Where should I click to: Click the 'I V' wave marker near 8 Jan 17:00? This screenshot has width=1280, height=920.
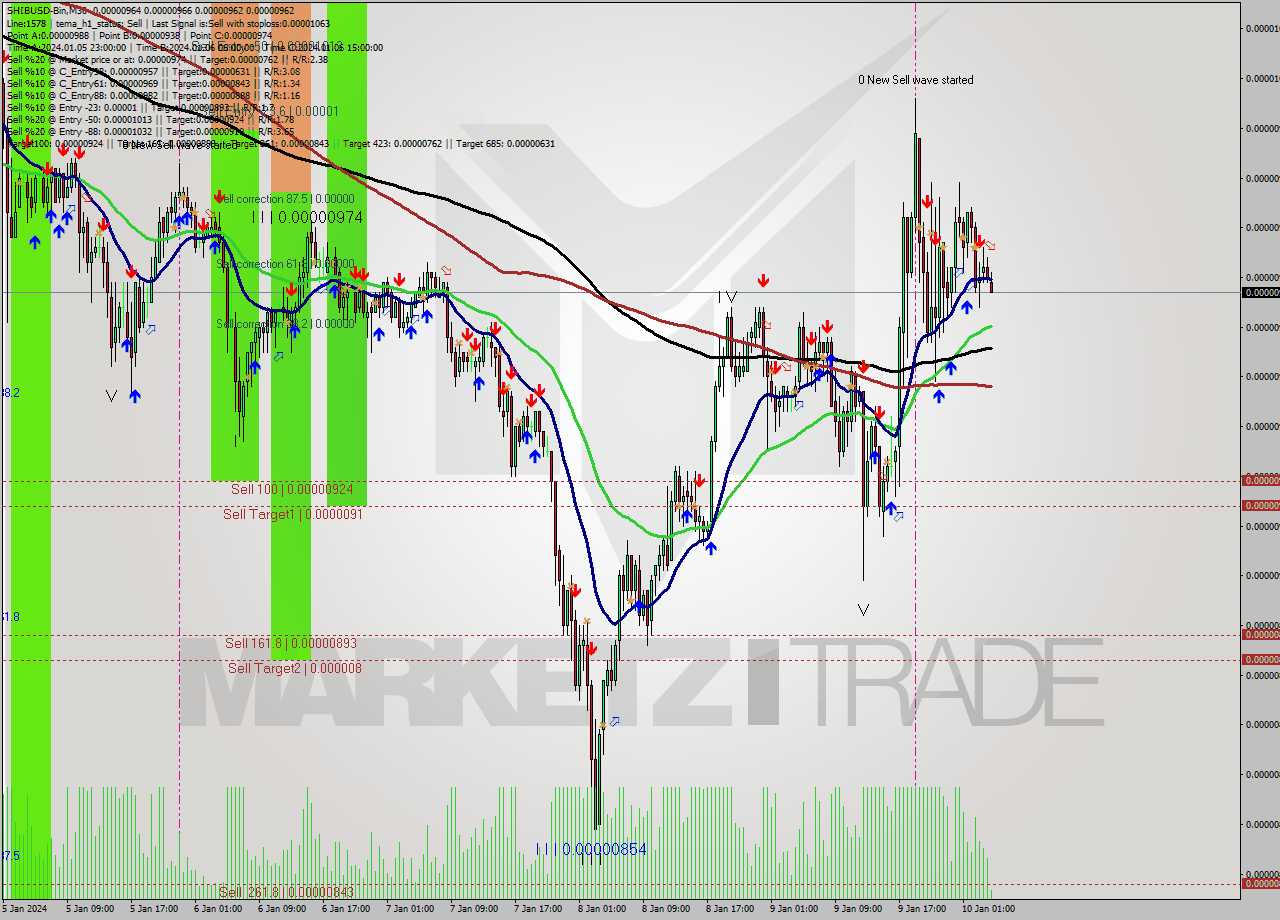727,297
